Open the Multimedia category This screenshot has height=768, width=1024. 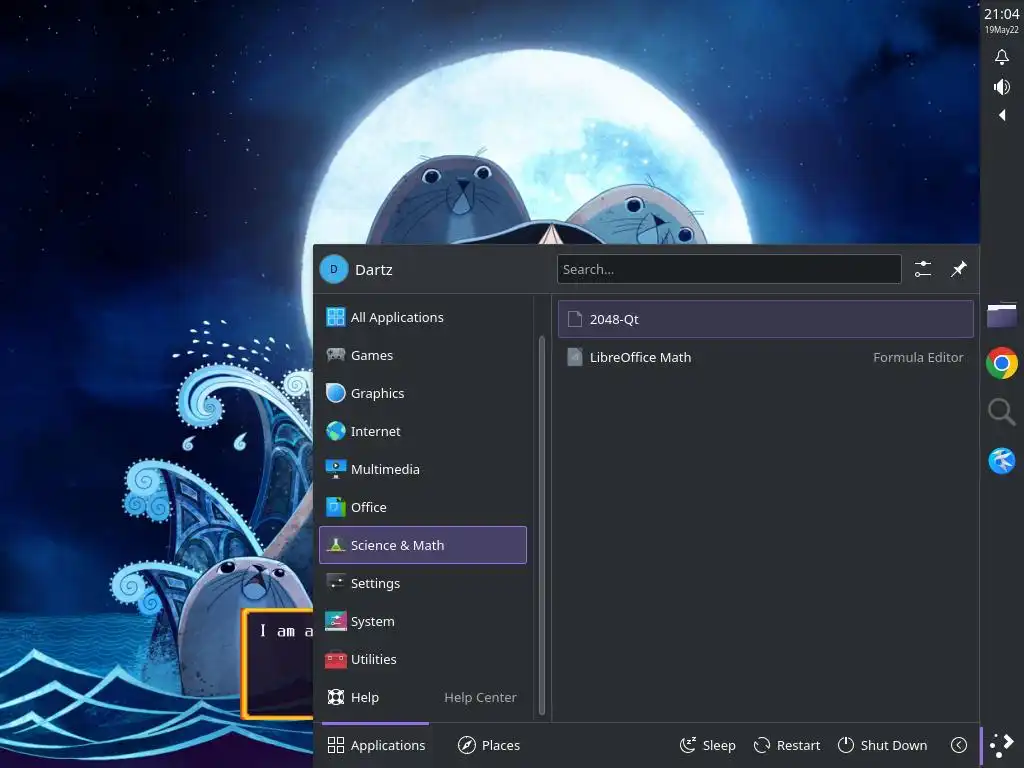pyautogui.click(x=423, y=469)
